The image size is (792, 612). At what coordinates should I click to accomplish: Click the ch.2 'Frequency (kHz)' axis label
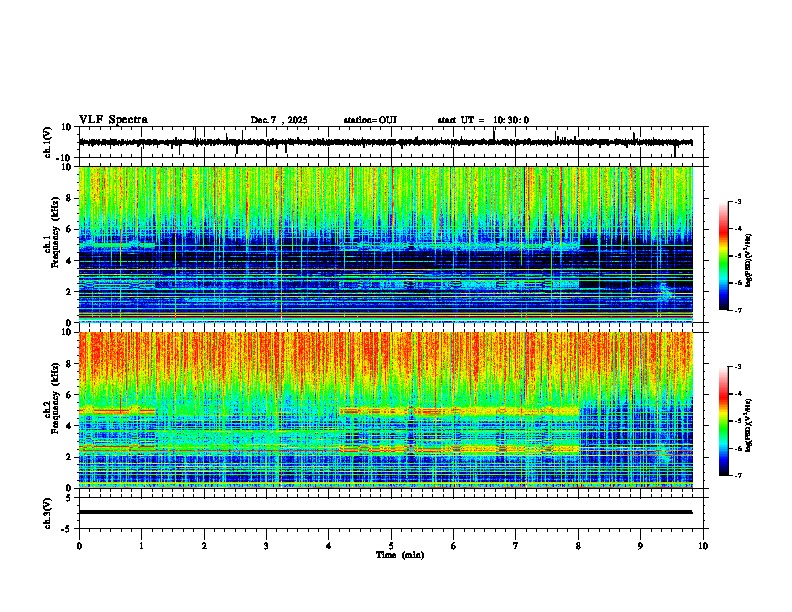[55, 398]
